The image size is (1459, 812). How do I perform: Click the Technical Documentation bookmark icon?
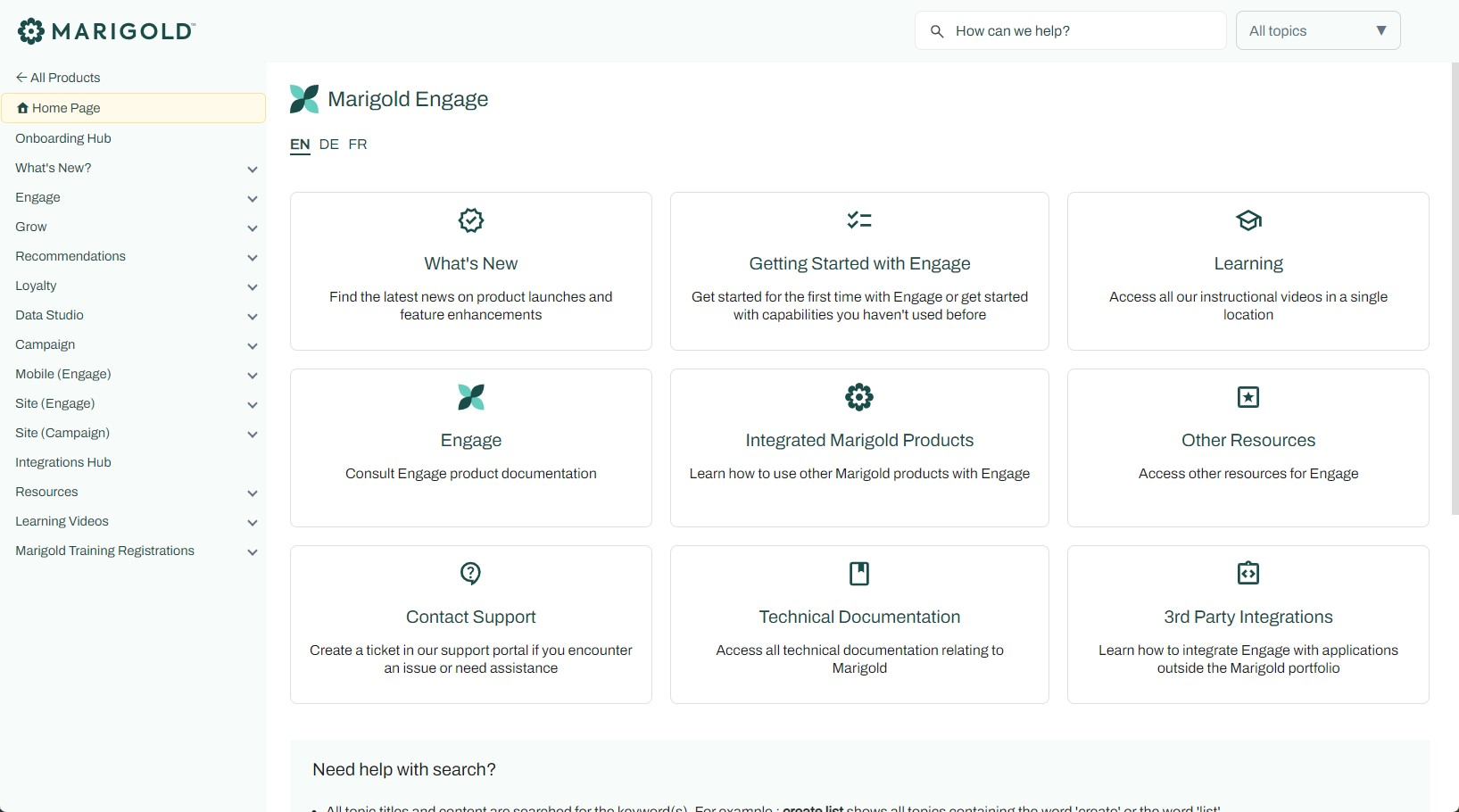tap(859, 573)
